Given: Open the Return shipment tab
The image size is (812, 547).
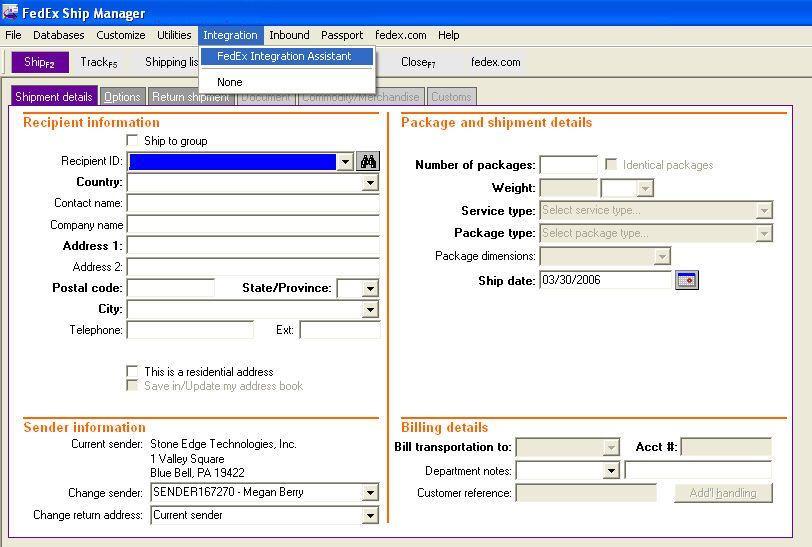Looking at the screenshot, I should pyautogui.click(x=190, y=97).
